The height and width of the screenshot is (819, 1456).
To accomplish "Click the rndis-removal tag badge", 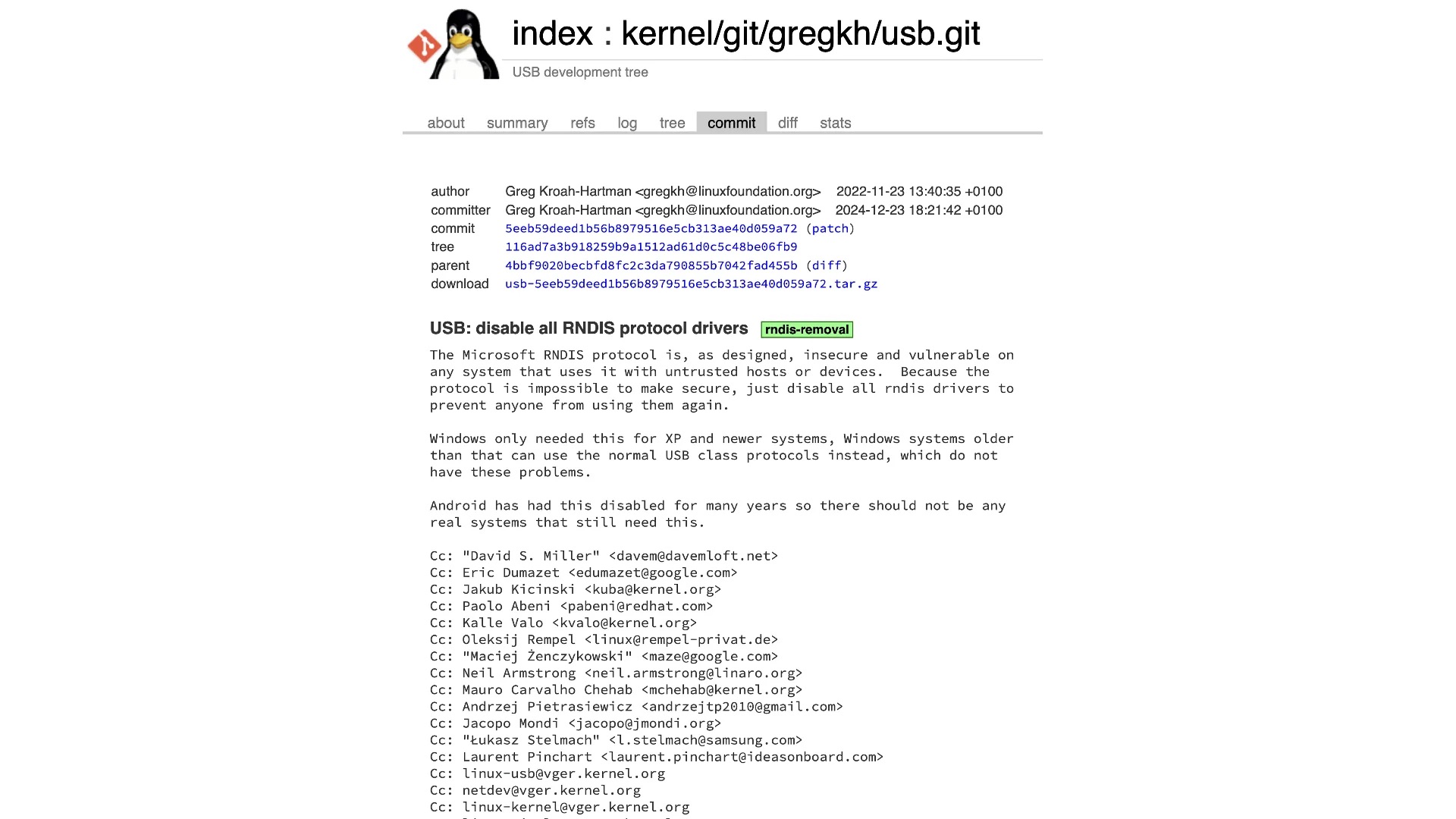I will tap(807, 329).
